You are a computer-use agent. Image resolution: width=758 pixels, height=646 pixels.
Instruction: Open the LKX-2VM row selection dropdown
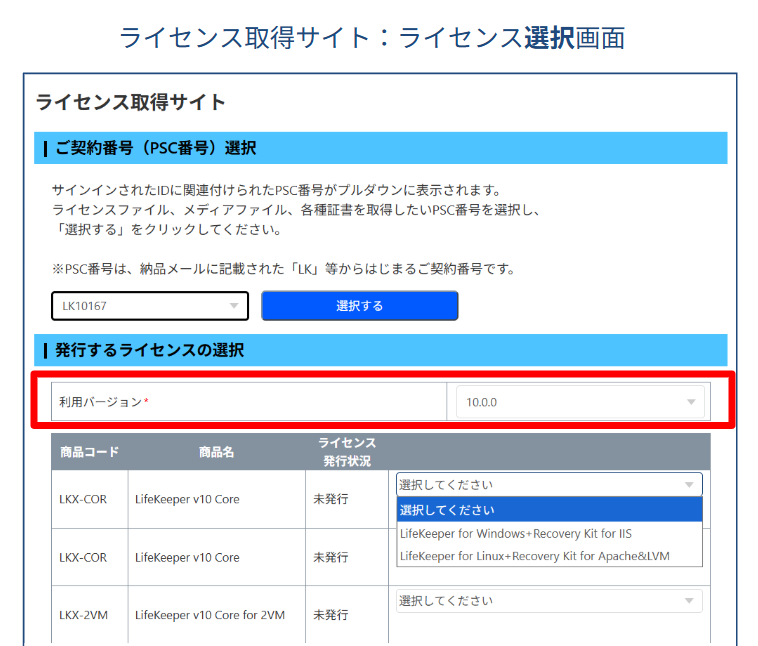tap(549, 601)
